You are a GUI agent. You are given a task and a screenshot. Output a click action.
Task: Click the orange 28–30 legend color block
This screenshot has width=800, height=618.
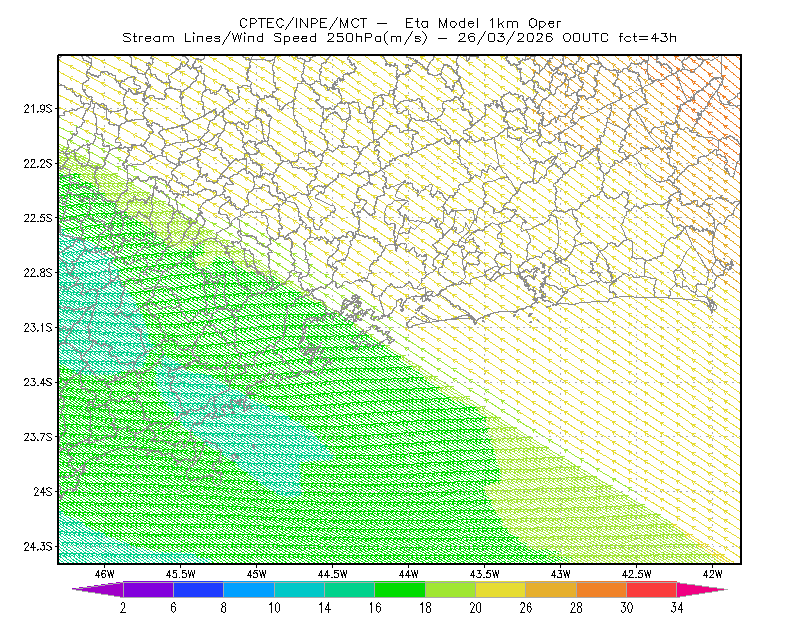pyautogui.click(x=601, y=589)
